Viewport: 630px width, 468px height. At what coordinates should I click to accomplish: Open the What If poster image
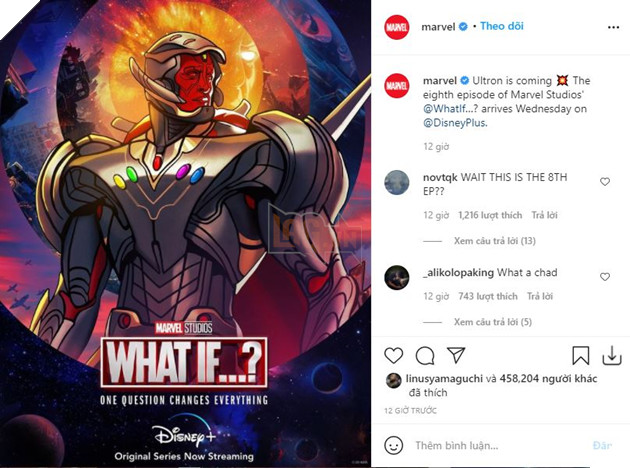coord(185,234)
